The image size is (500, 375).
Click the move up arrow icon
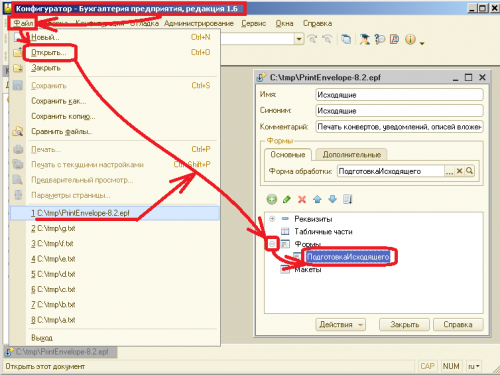pyautogui.click(x=317, y=199)
